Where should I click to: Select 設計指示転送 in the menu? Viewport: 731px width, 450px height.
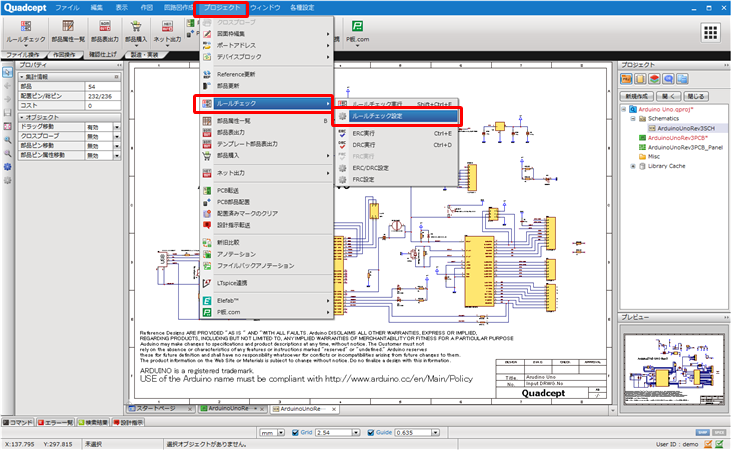click(266, 225)
